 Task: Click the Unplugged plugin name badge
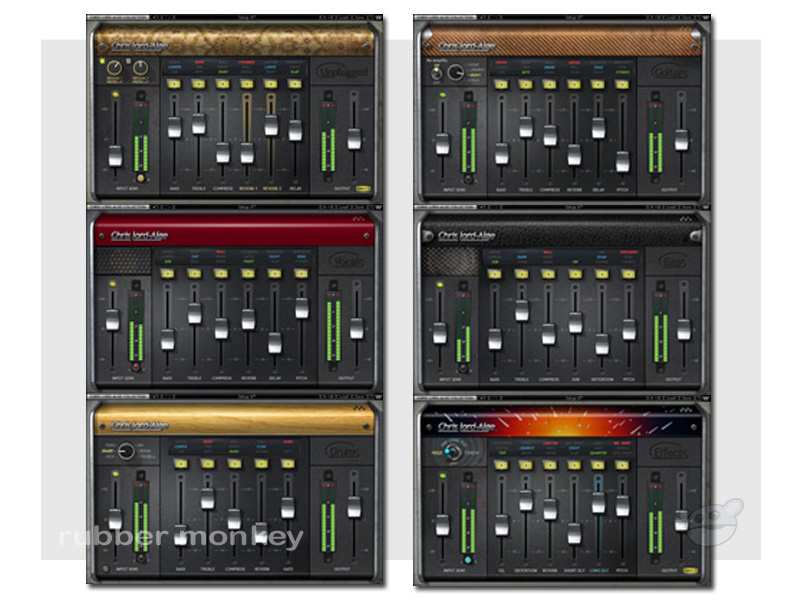point(342,72)
